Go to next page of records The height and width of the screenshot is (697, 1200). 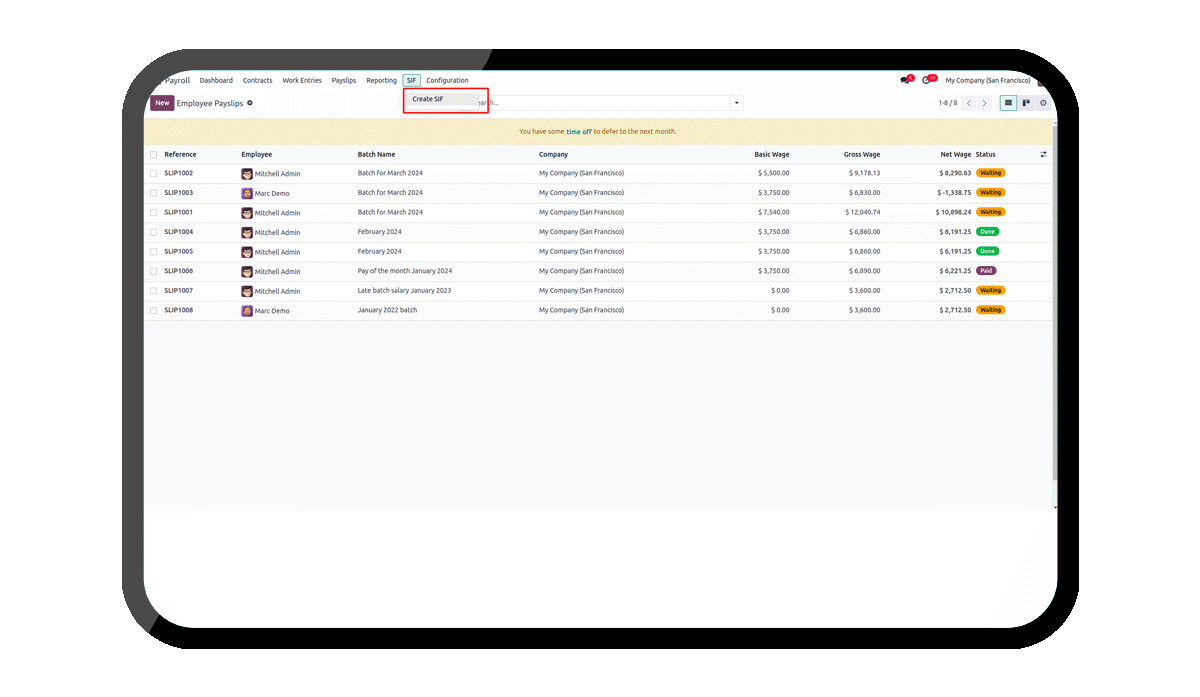(984, 103)
